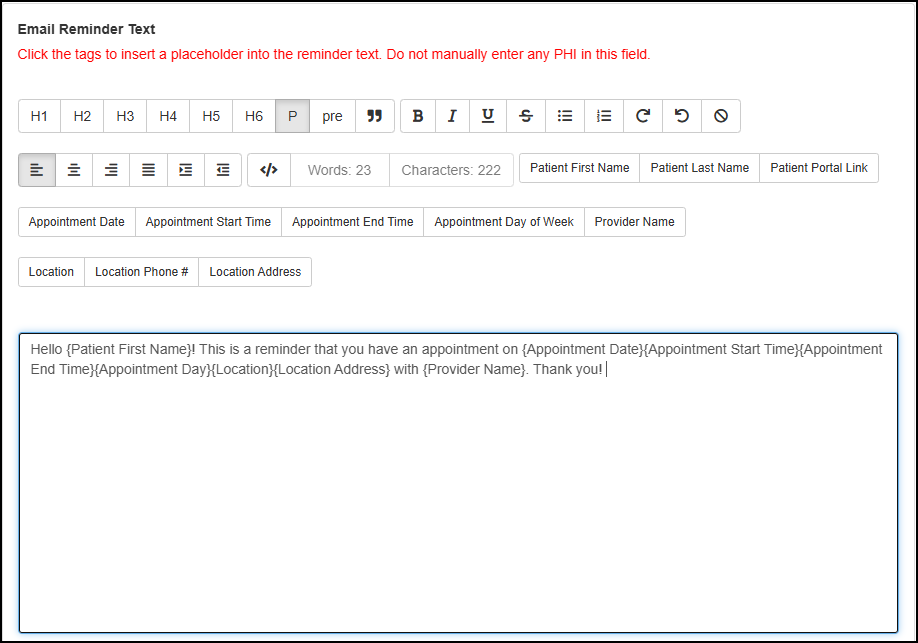Create a bulleted list

564,115
